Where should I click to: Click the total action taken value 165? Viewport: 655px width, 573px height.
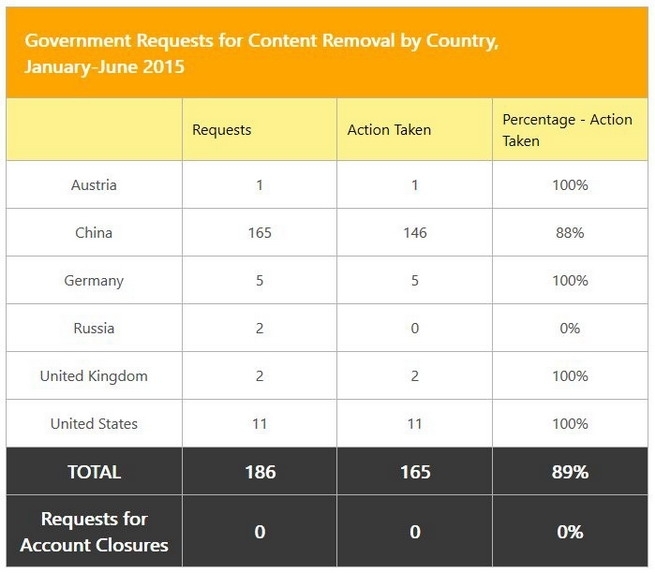tap(414, 472)
